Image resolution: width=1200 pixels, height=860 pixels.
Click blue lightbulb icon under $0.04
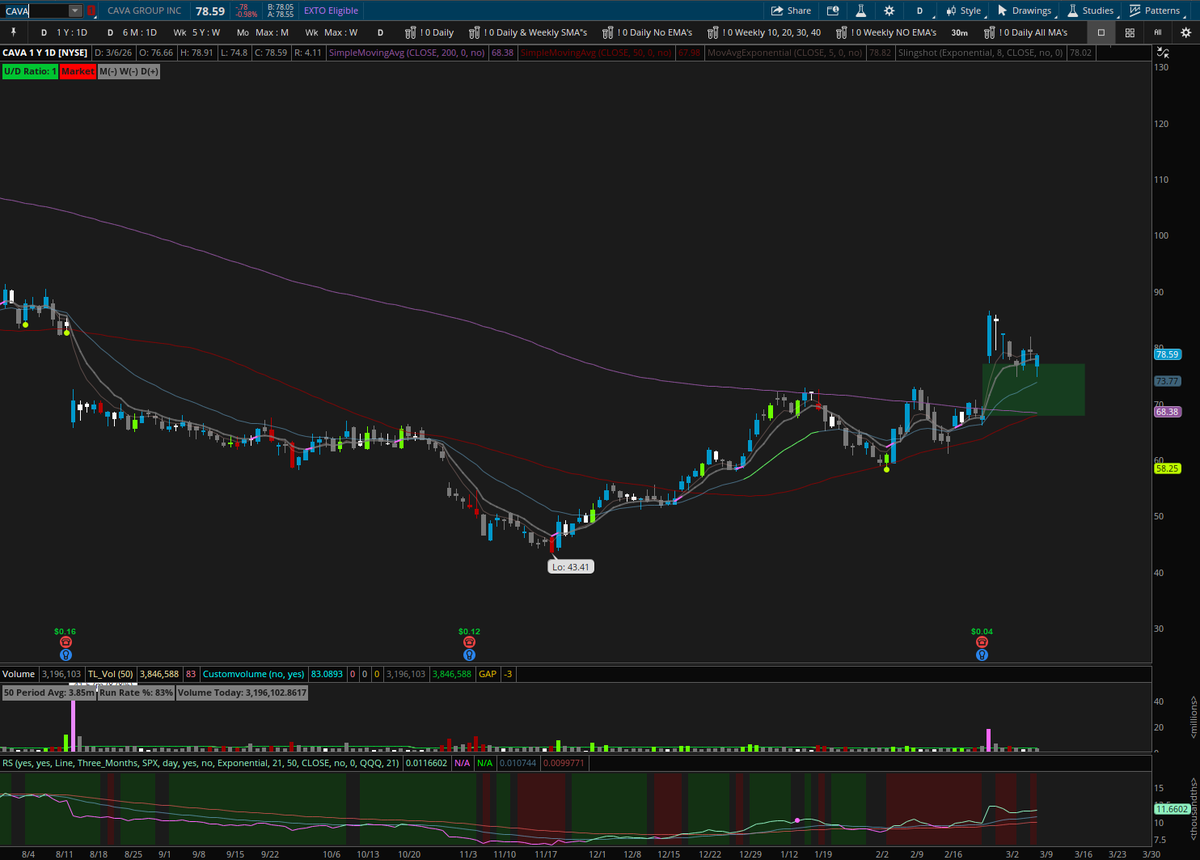pyautogui.click(x=982, y=656)
